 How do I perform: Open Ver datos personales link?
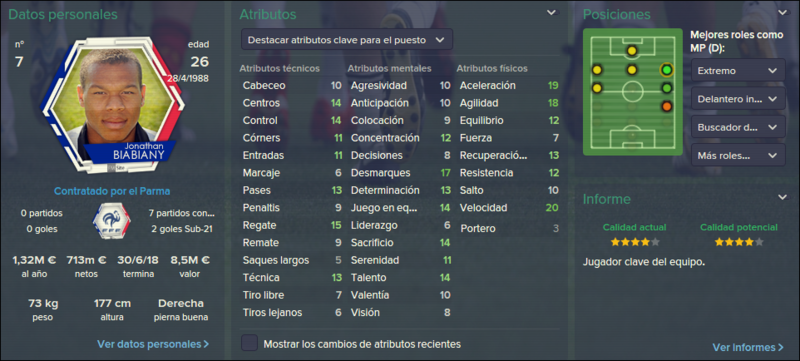click(x=153, y=344)
